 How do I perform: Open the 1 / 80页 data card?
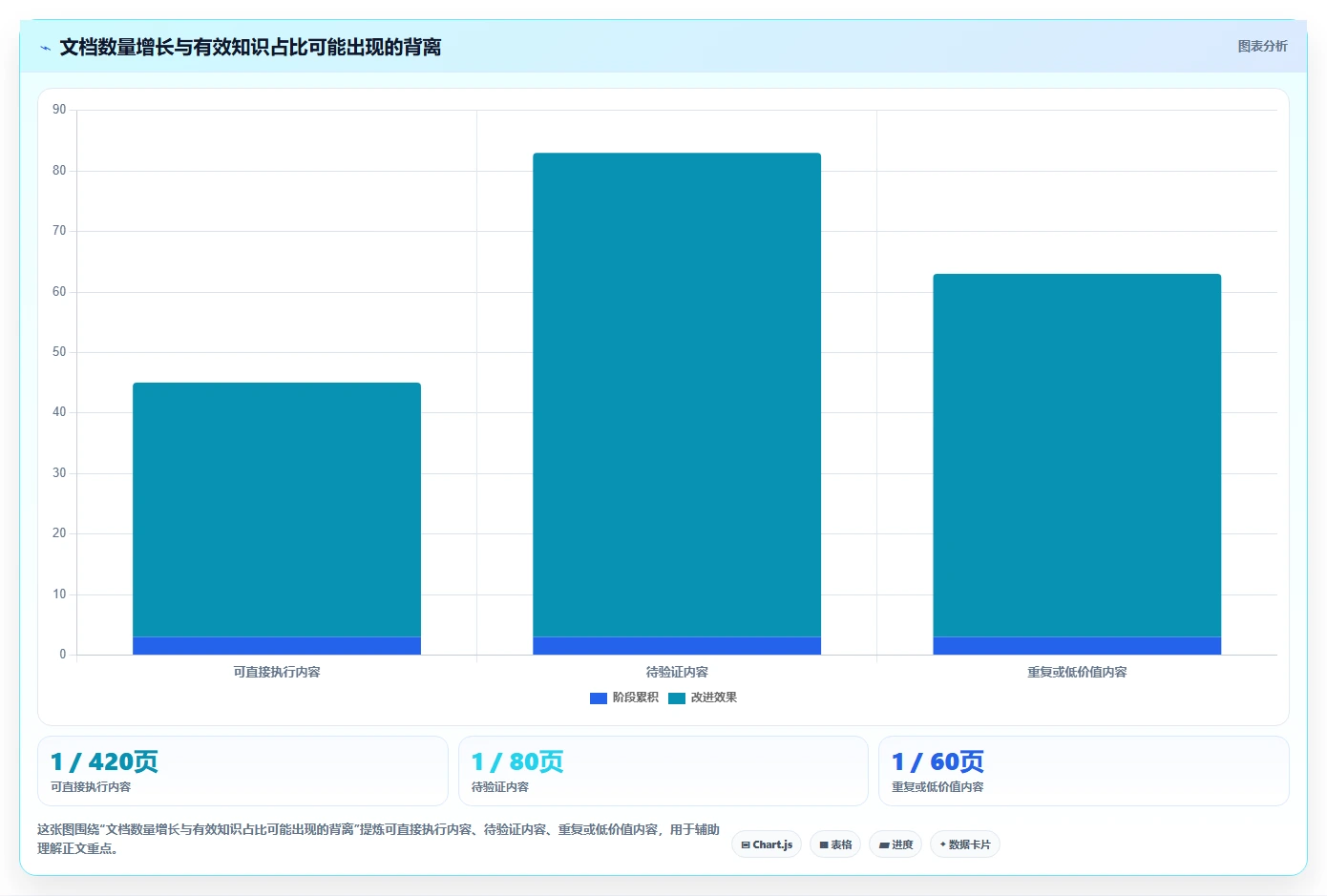click(x=663, y=771)
